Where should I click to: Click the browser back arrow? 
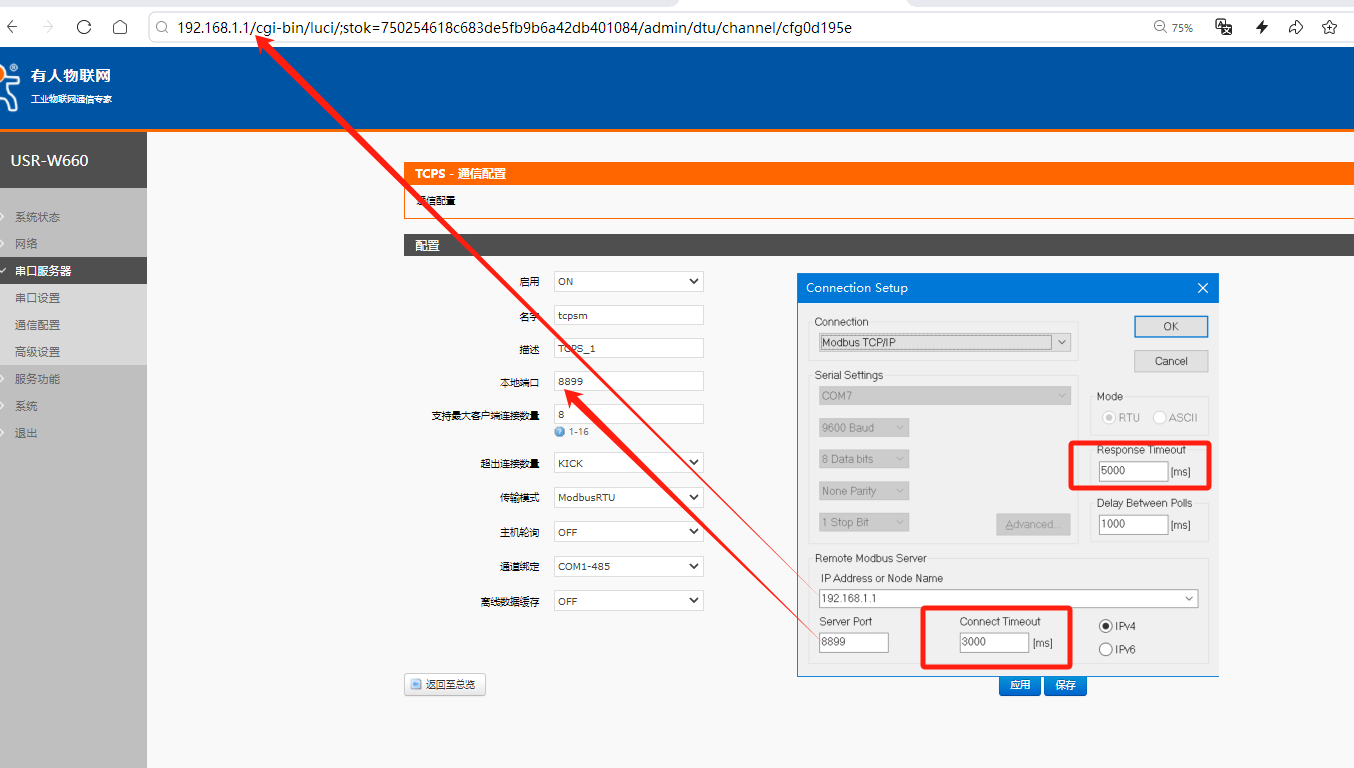tap(12, 28)
